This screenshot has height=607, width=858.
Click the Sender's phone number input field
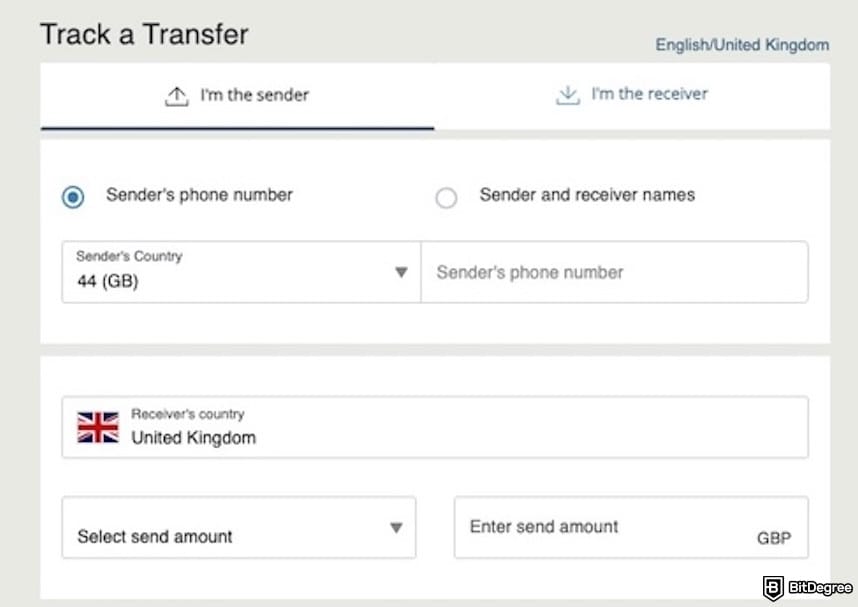(615, 271)
